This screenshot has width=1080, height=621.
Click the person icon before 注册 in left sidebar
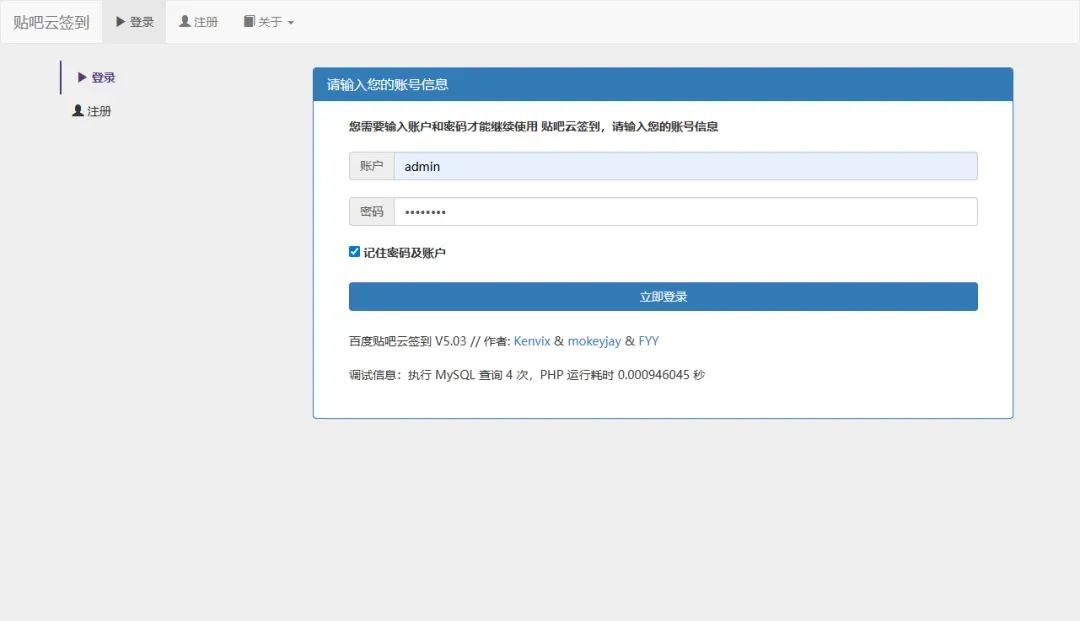tap(78, 111)
